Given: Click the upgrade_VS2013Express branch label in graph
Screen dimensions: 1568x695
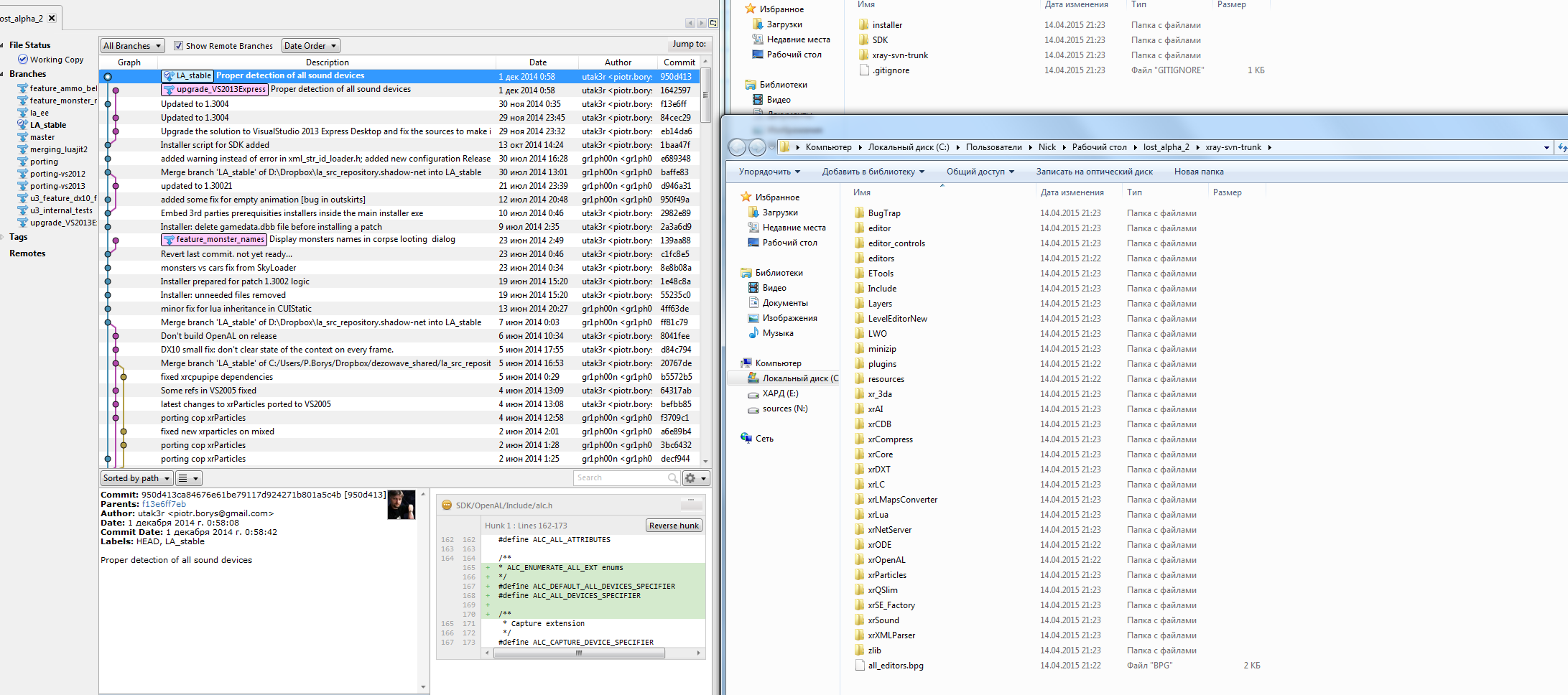Looking at the screenshot, I should point(215,90).
